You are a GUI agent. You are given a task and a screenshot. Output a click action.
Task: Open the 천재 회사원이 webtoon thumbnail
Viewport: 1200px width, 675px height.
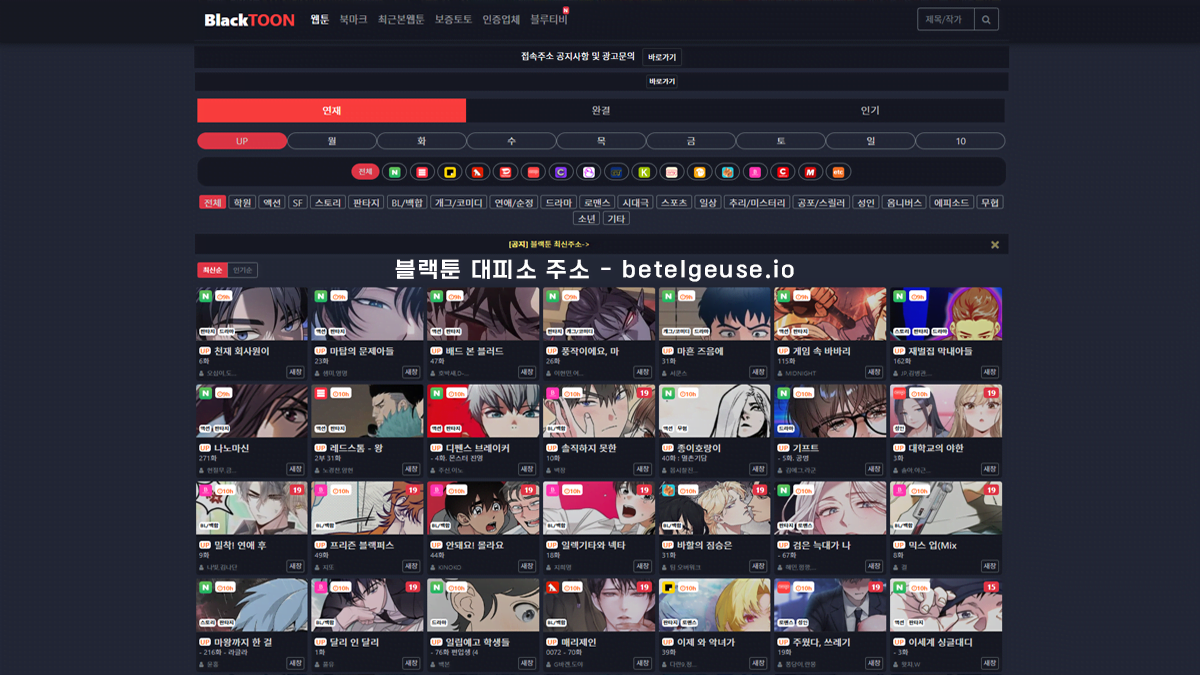pos(252,314)
